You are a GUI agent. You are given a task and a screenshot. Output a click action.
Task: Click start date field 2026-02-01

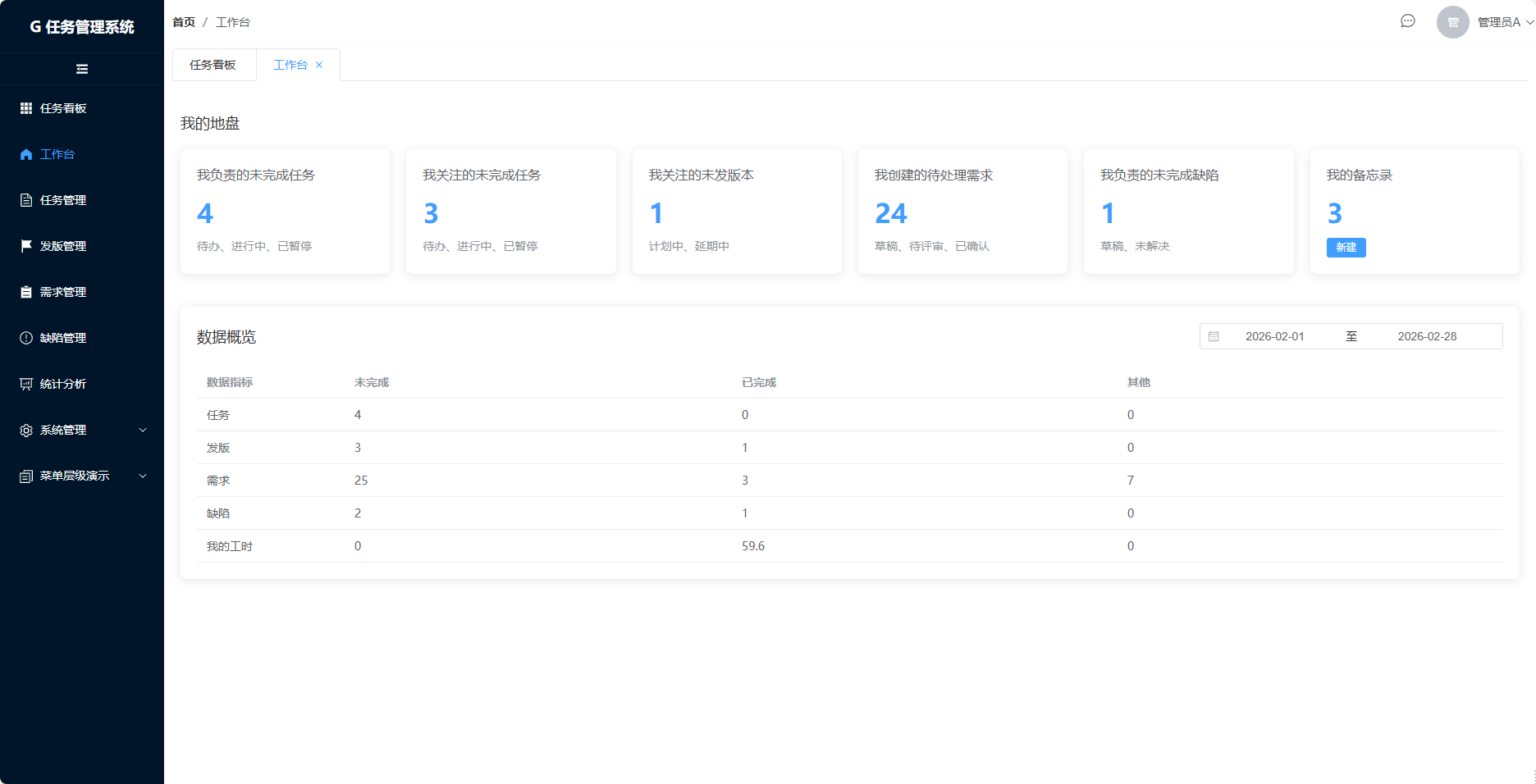pyautogui.click(x=1275, y=336)
